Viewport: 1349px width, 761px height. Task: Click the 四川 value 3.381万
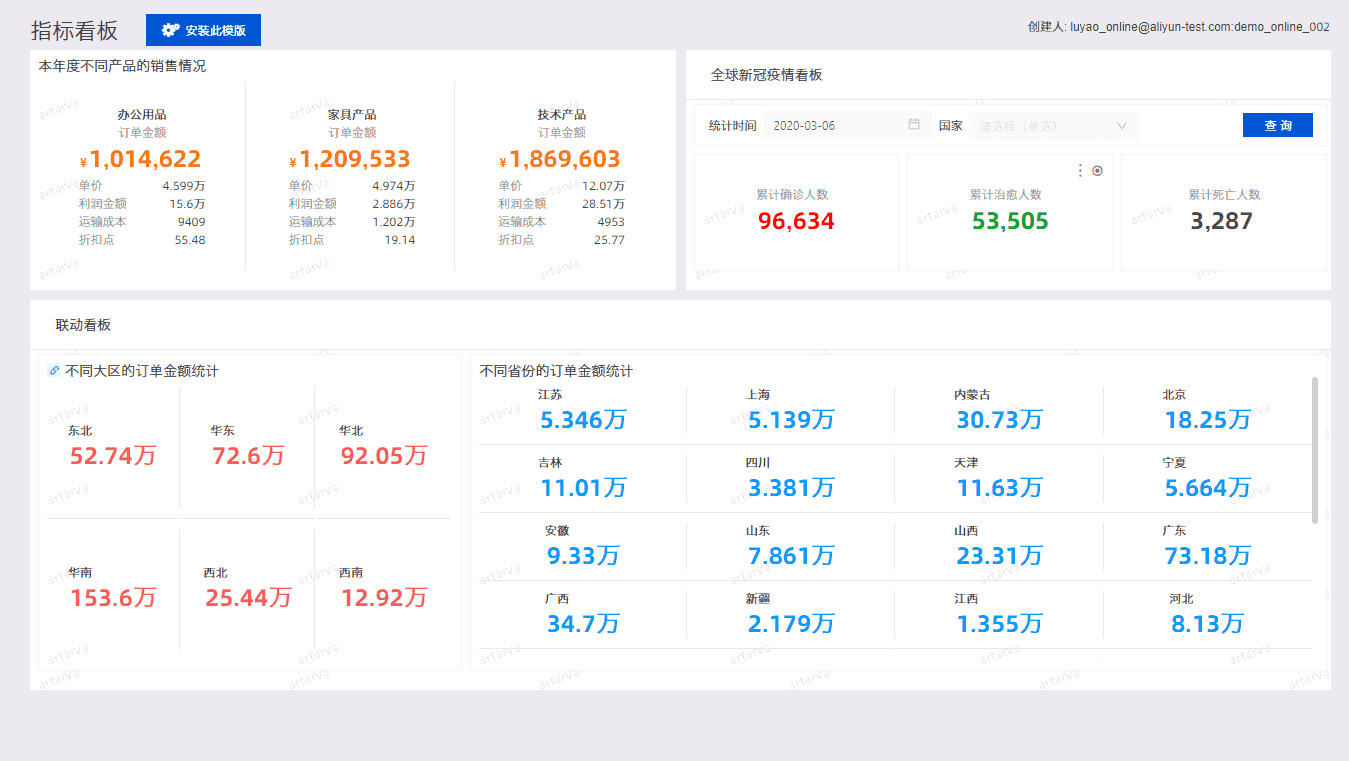pos(791,488)
